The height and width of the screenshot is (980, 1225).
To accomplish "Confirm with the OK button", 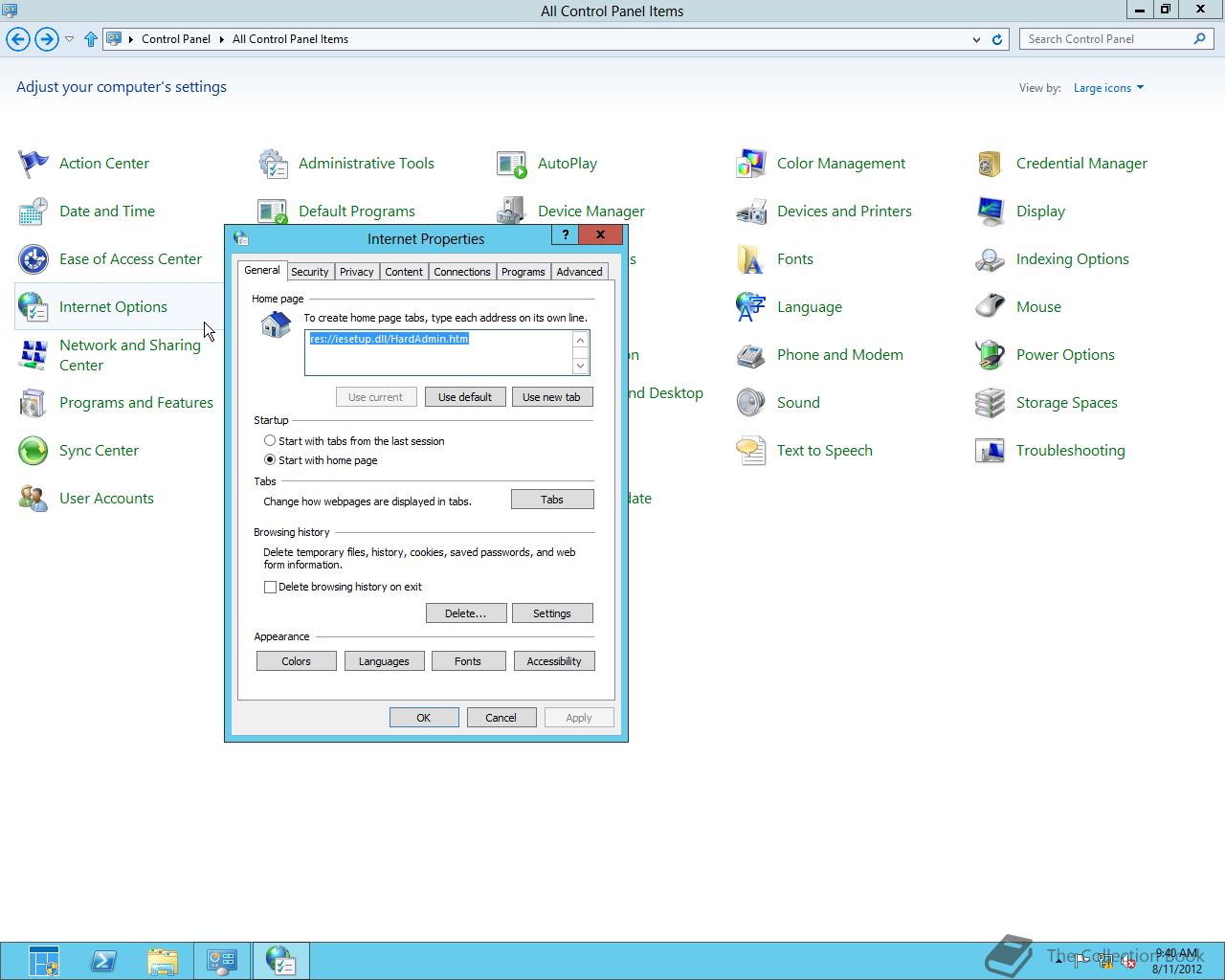I will [x=424, y=718].
